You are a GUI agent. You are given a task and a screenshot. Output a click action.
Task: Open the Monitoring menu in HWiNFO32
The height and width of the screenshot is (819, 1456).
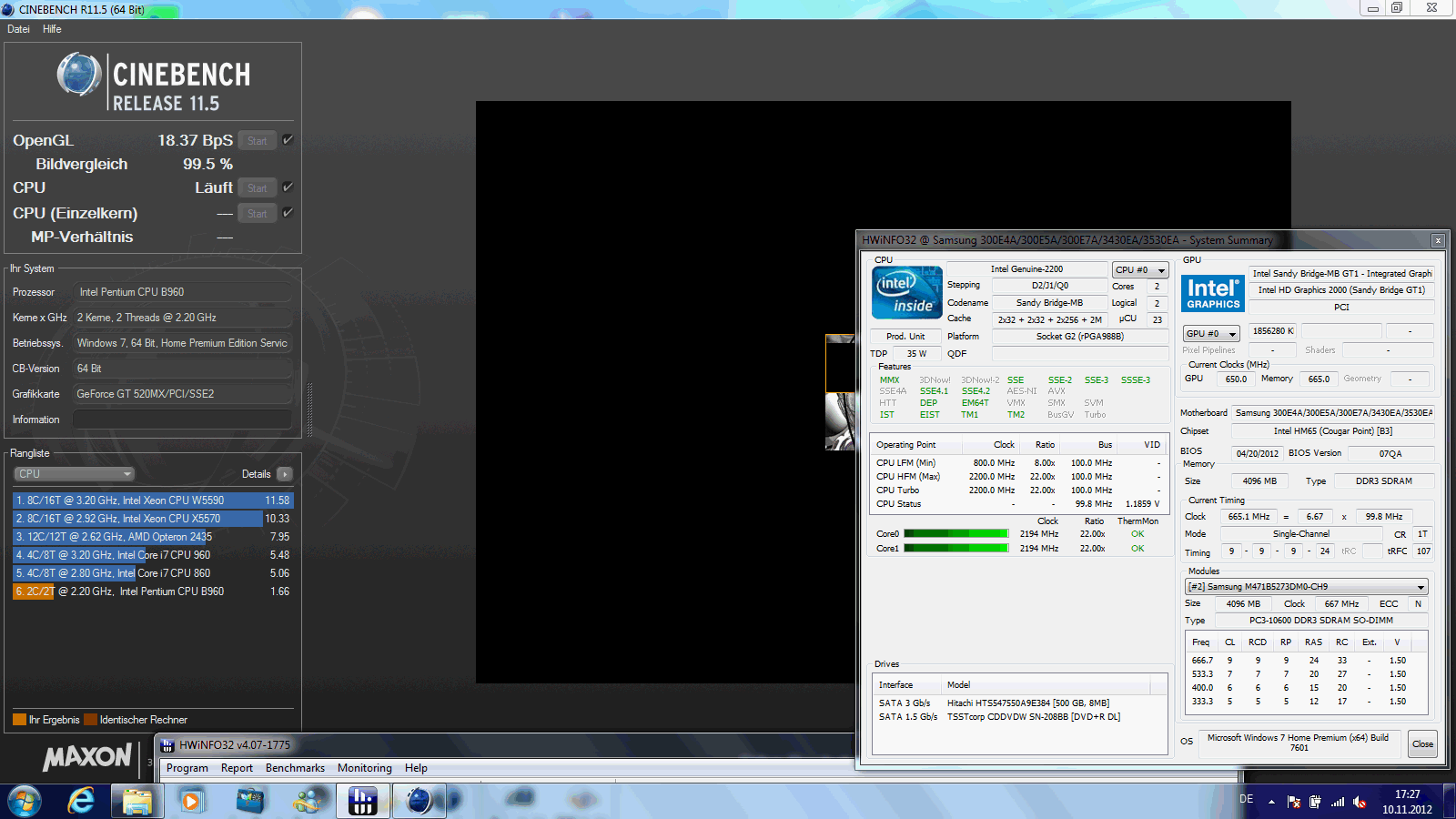[x=364, y=768]
